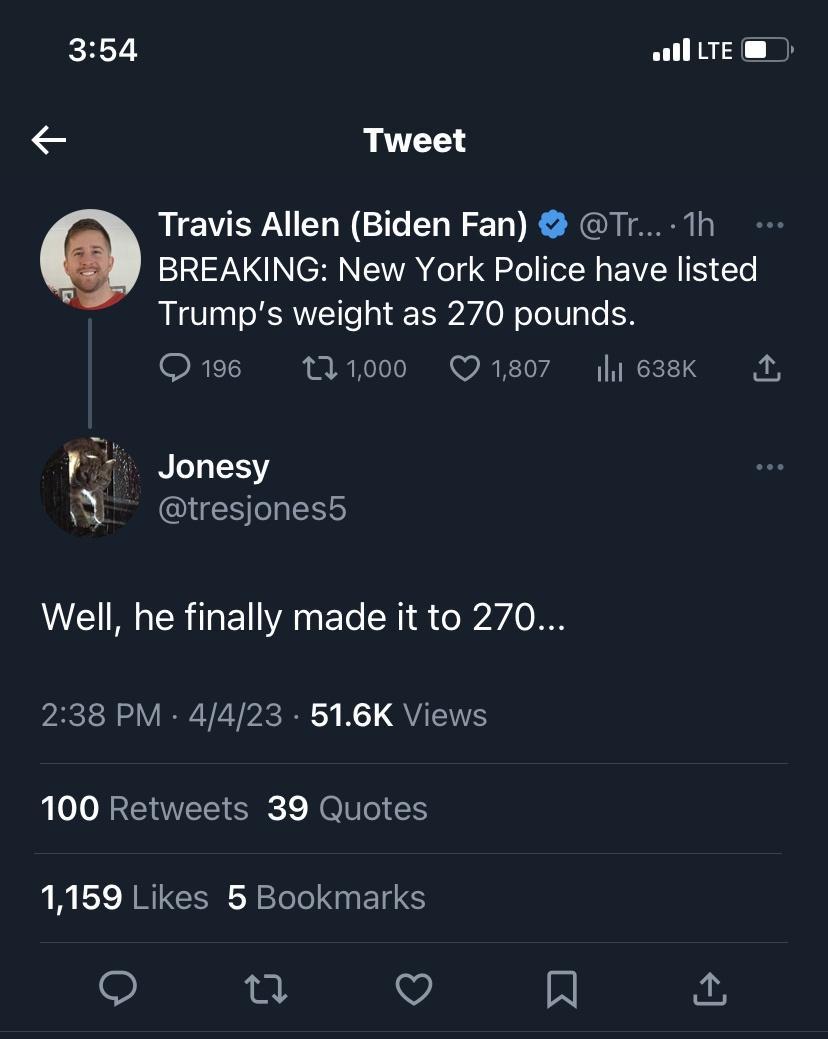This screenshot has height=1039, width=828.
Task: Tap the Tweet header title
Action: point(413,140)
